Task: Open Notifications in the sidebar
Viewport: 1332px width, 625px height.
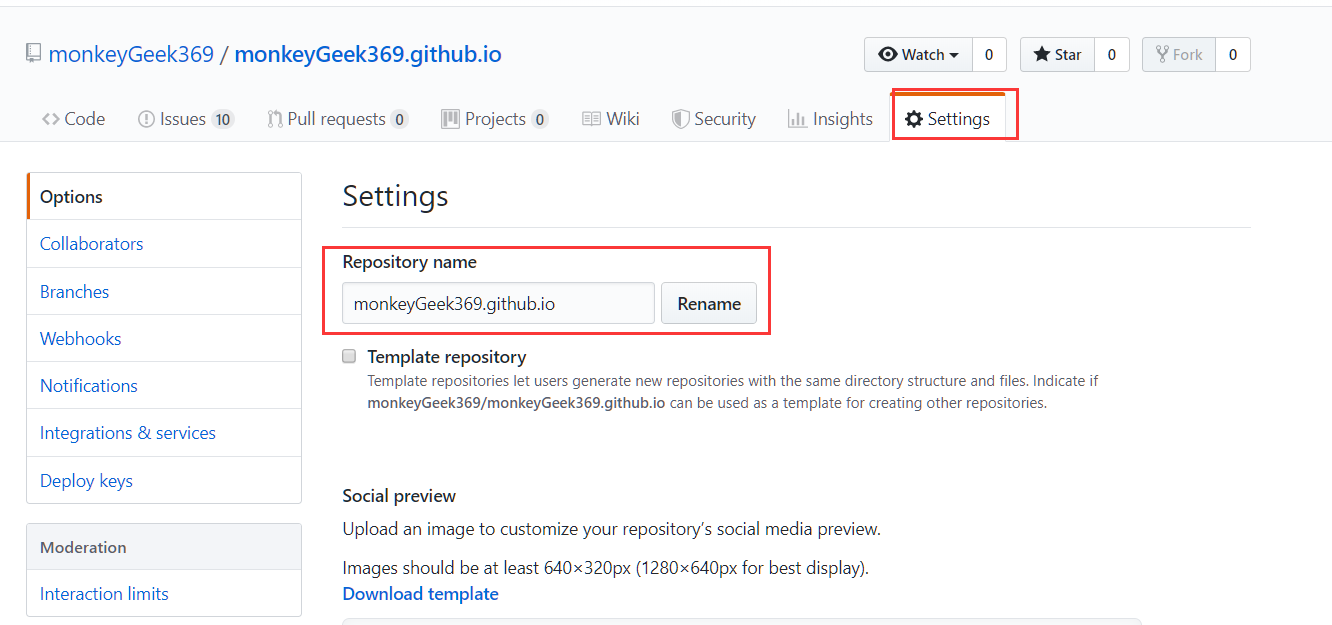Action: (x=164, y=386)
